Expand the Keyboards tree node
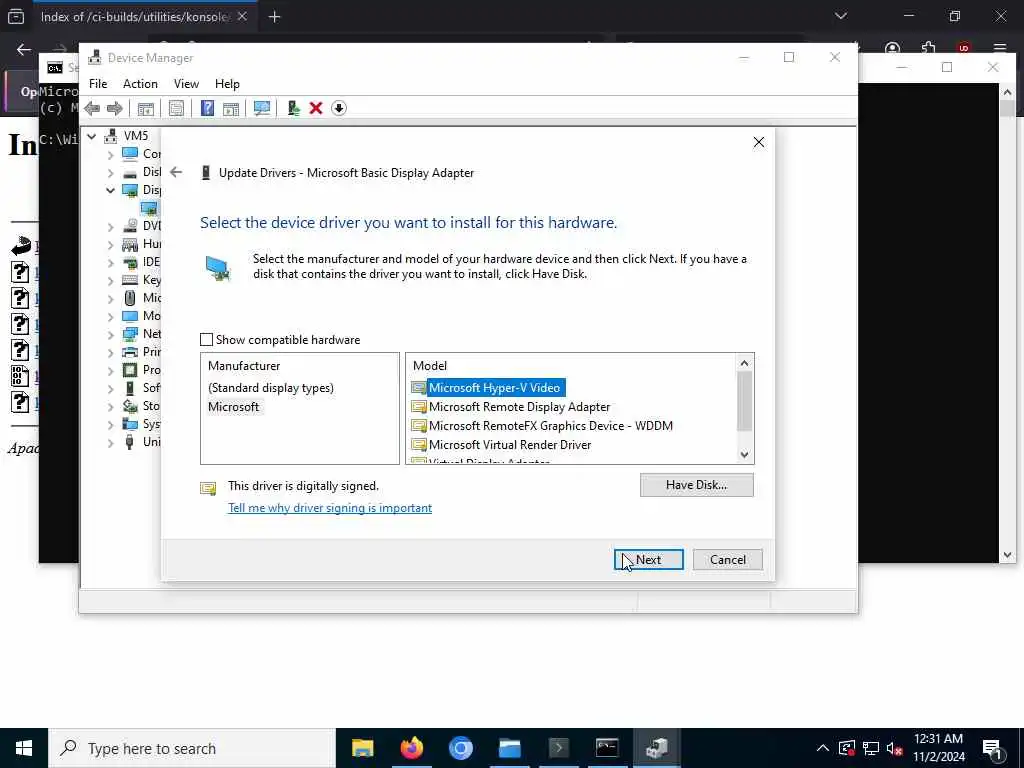Viewport: 1024px width, 768px height. [110, 280]
